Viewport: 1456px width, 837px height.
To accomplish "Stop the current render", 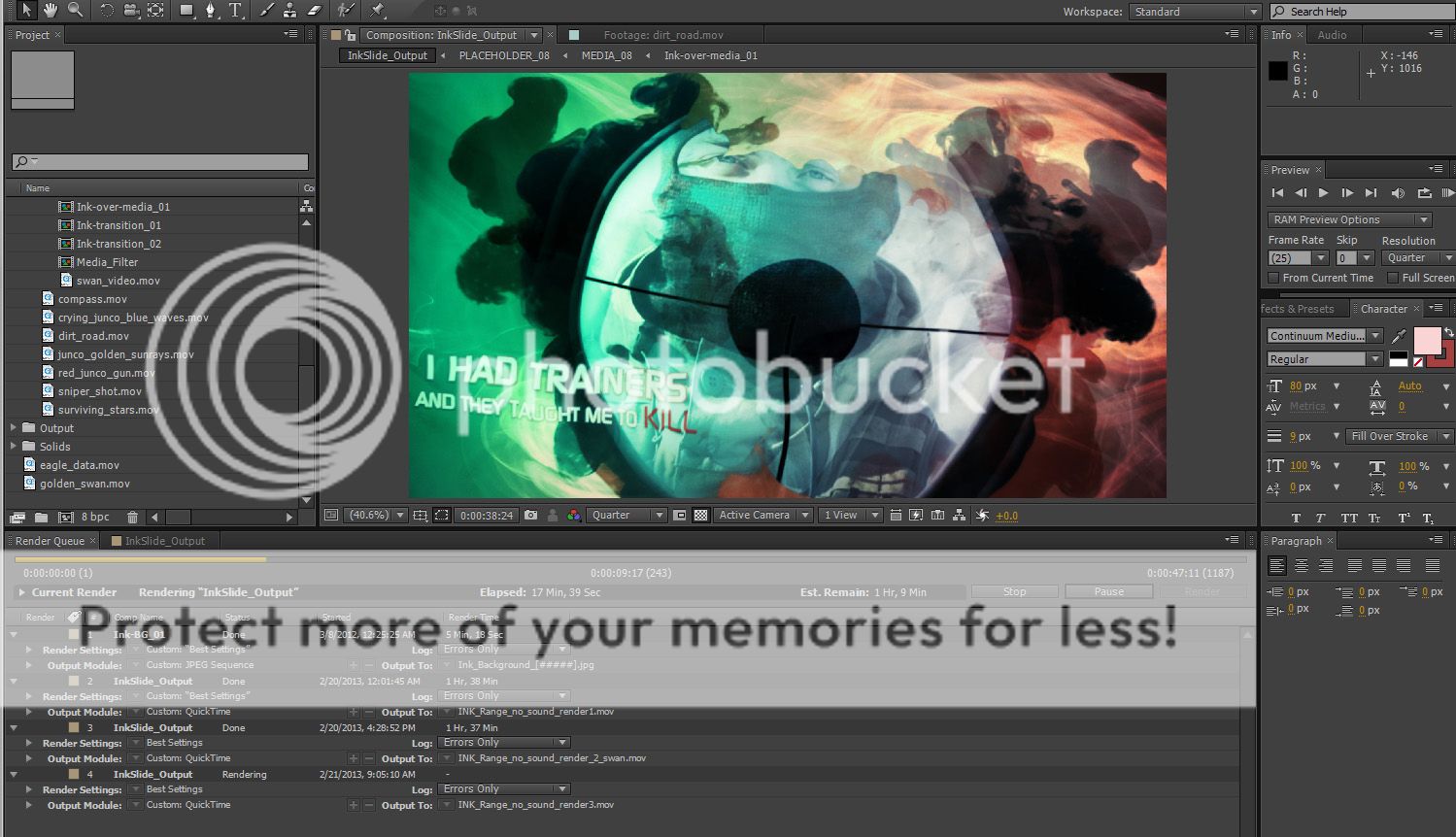I will (1014, 591).
